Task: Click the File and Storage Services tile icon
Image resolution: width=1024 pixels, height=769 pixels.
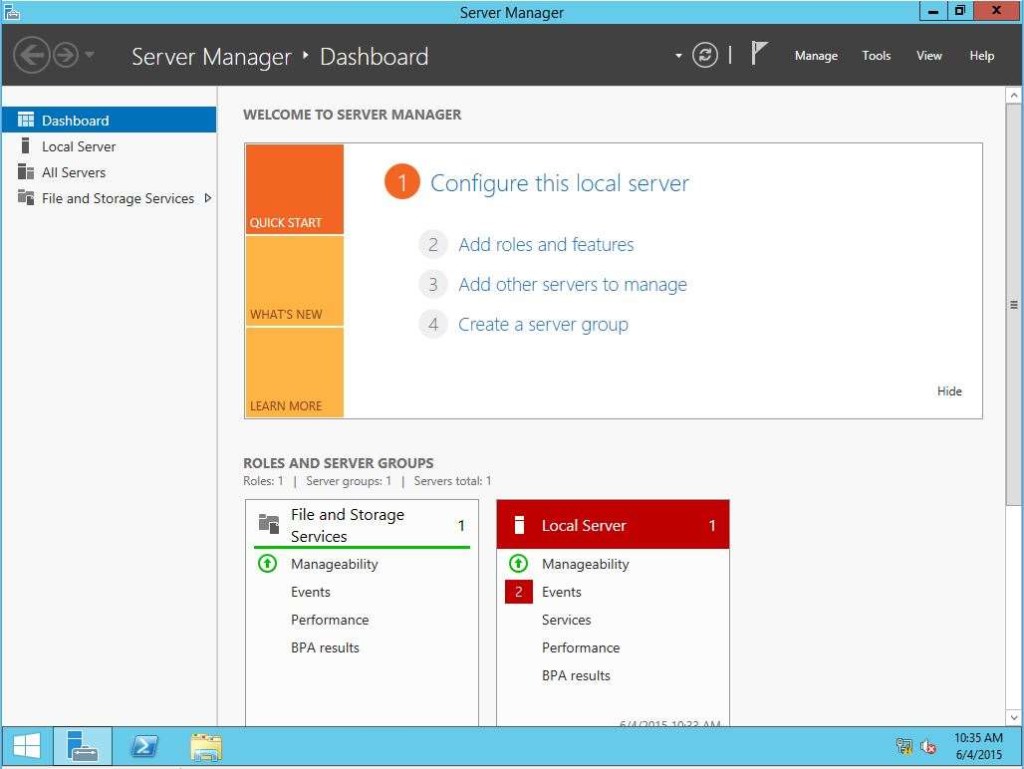Action: pyautogui.click(x=271, y=521)
